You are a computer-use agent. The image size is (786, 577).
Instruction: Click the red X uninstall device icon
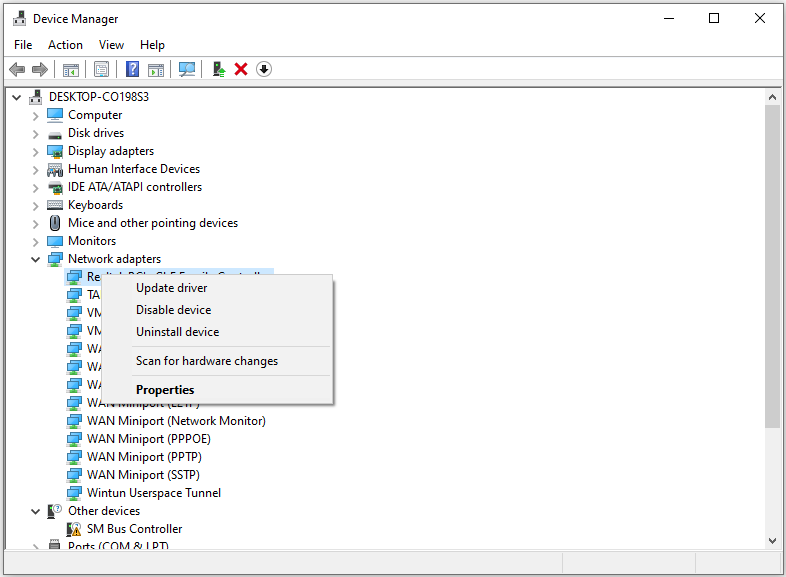tap(241, 69)
